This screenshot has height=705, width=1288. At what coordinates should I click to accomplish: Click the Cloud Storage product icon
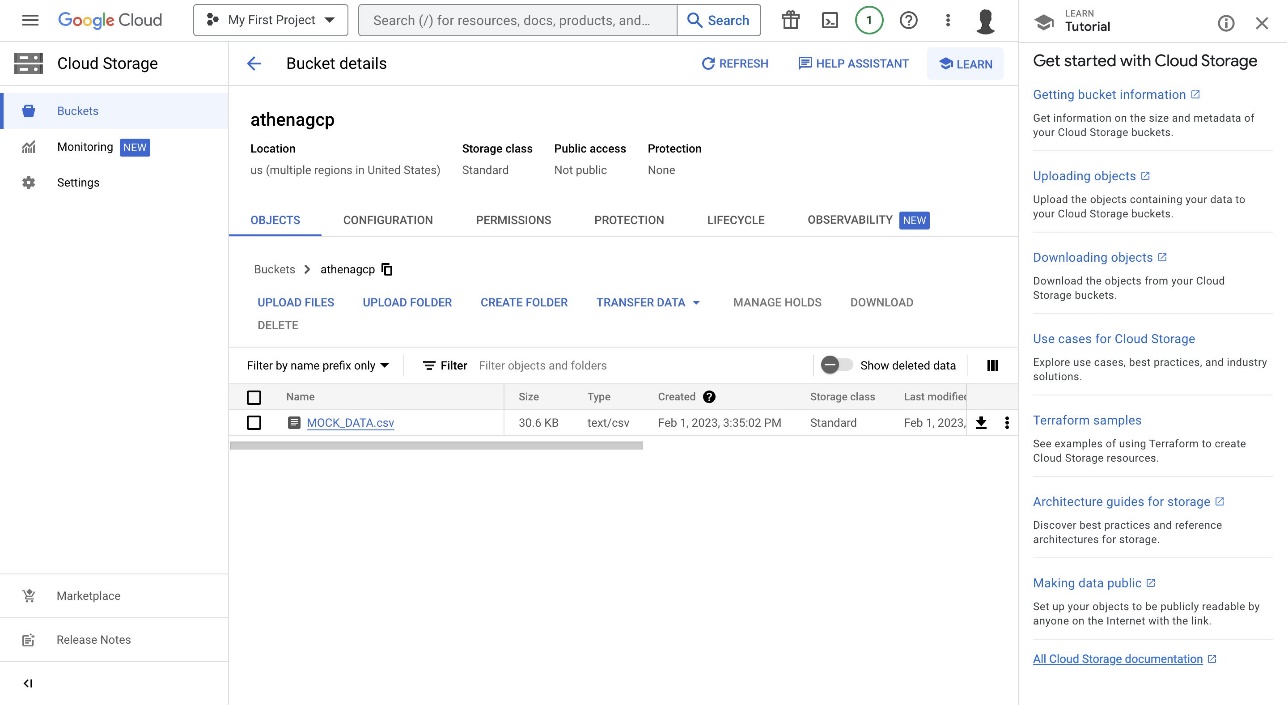coord(28,64)
